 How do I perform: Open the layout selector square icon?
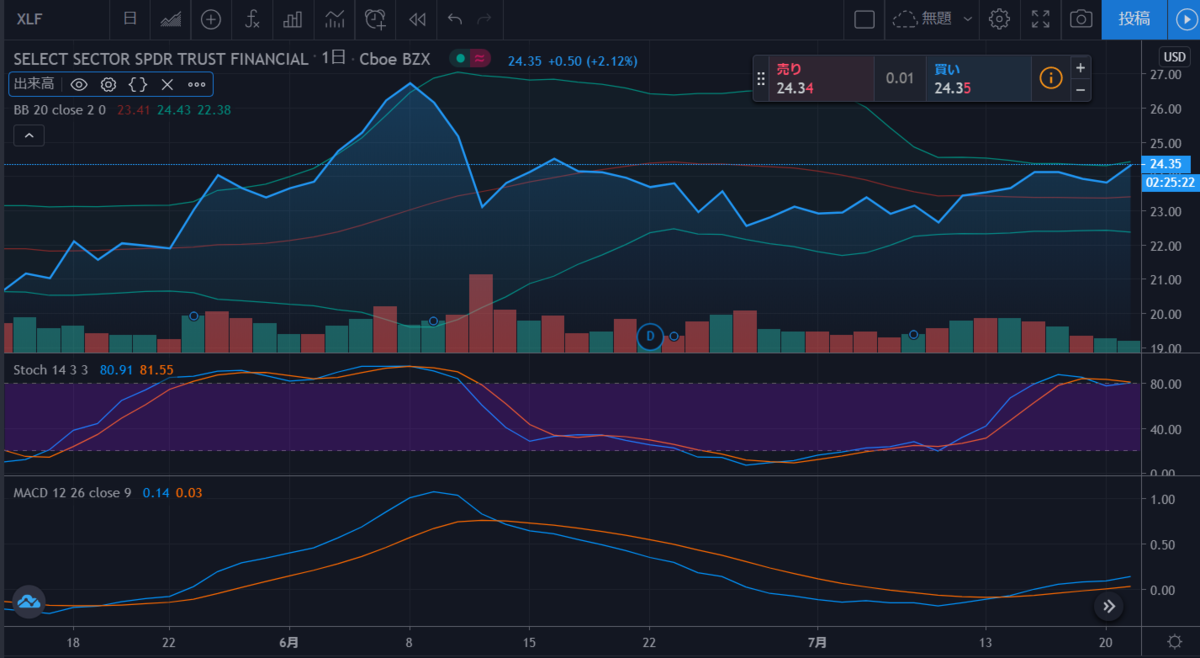coord(865,19)
